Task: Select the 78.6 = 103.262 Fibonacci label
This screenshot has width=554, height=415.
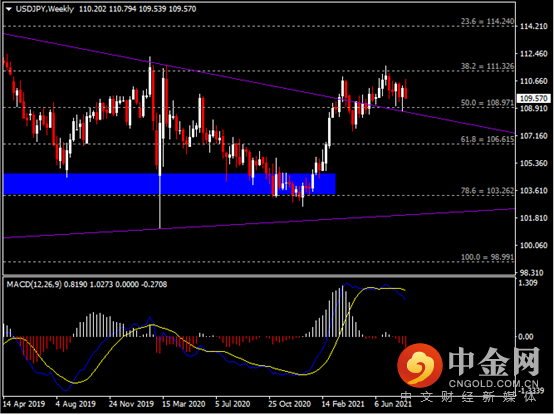Action: (x=487, y=191)
